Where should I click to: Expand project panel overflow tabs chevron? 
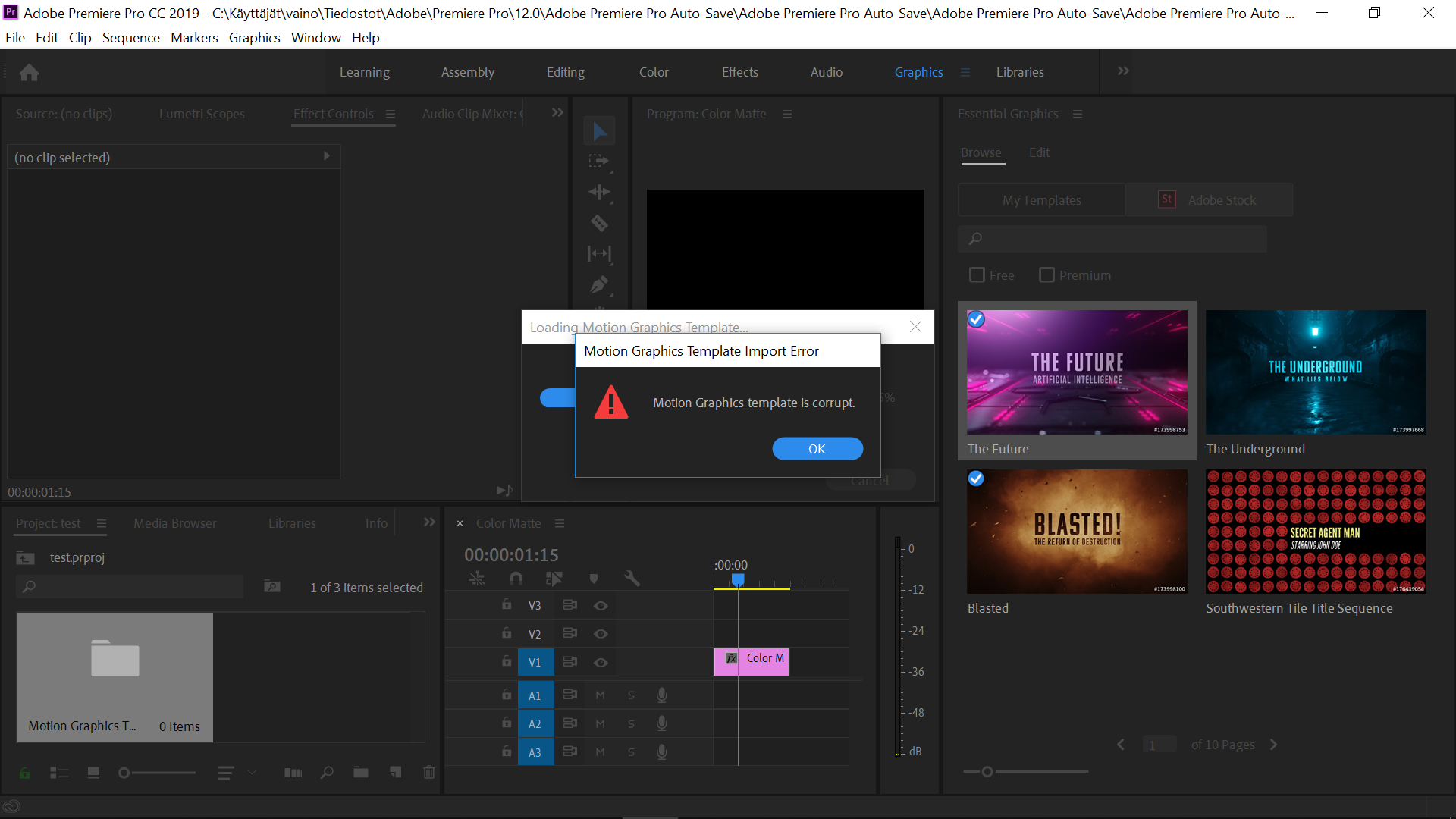point(429,522)
